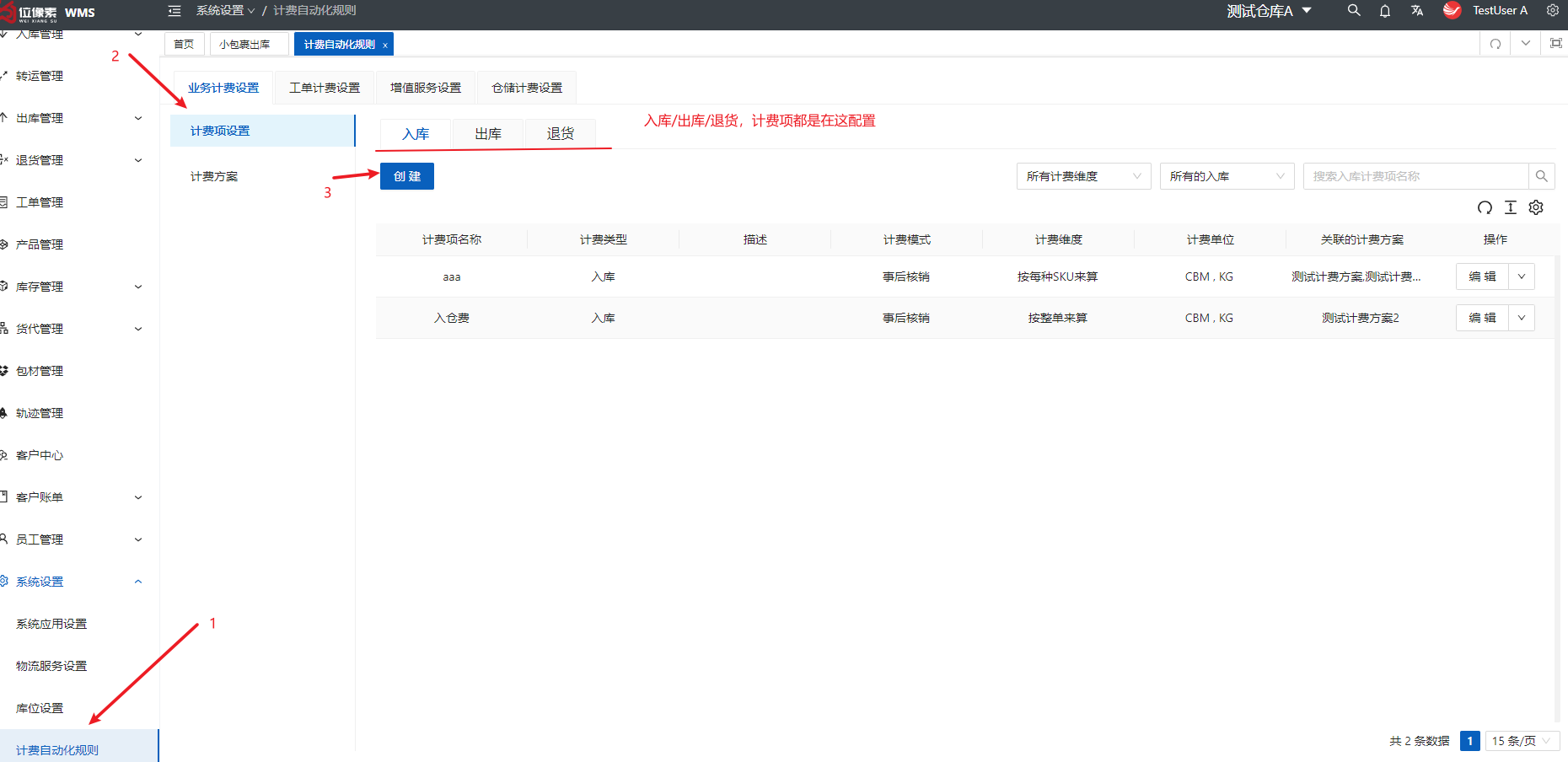Select the 退货 sub-tab
Viewport: 1568px width, 762px height.
(561, 134)
